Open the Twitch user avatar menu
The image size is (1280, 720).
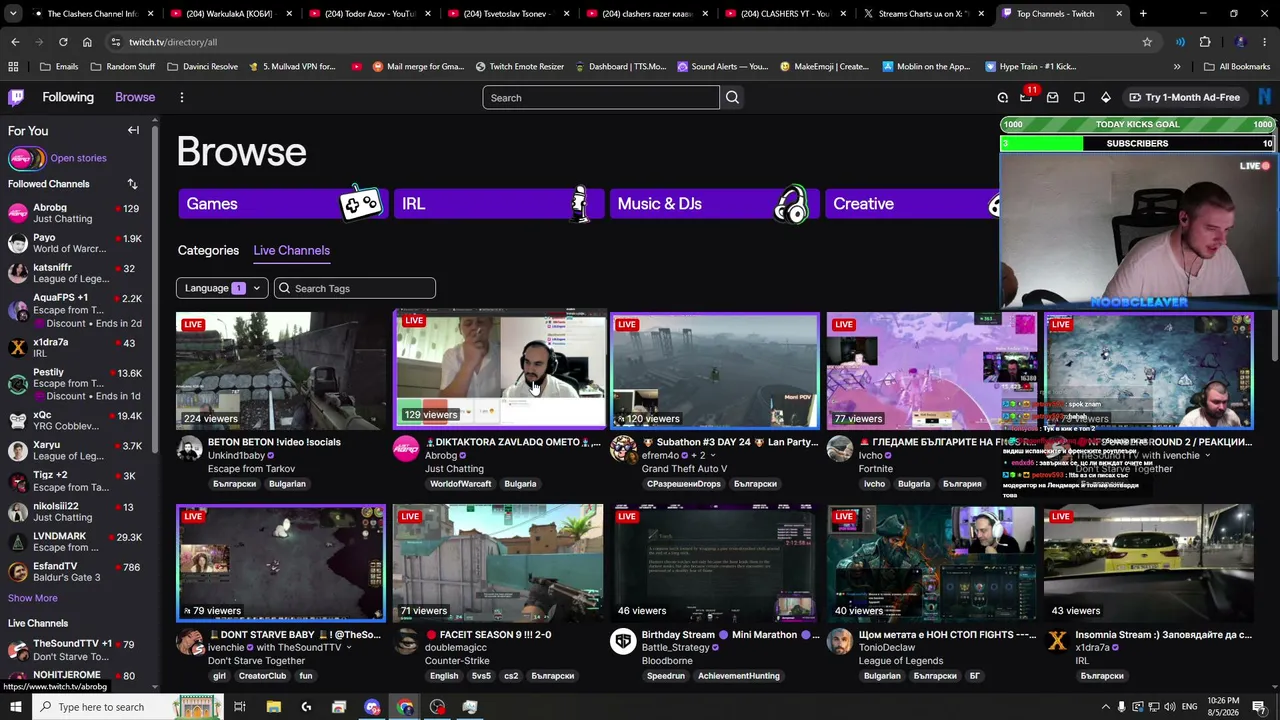(x=1264, y=97)
